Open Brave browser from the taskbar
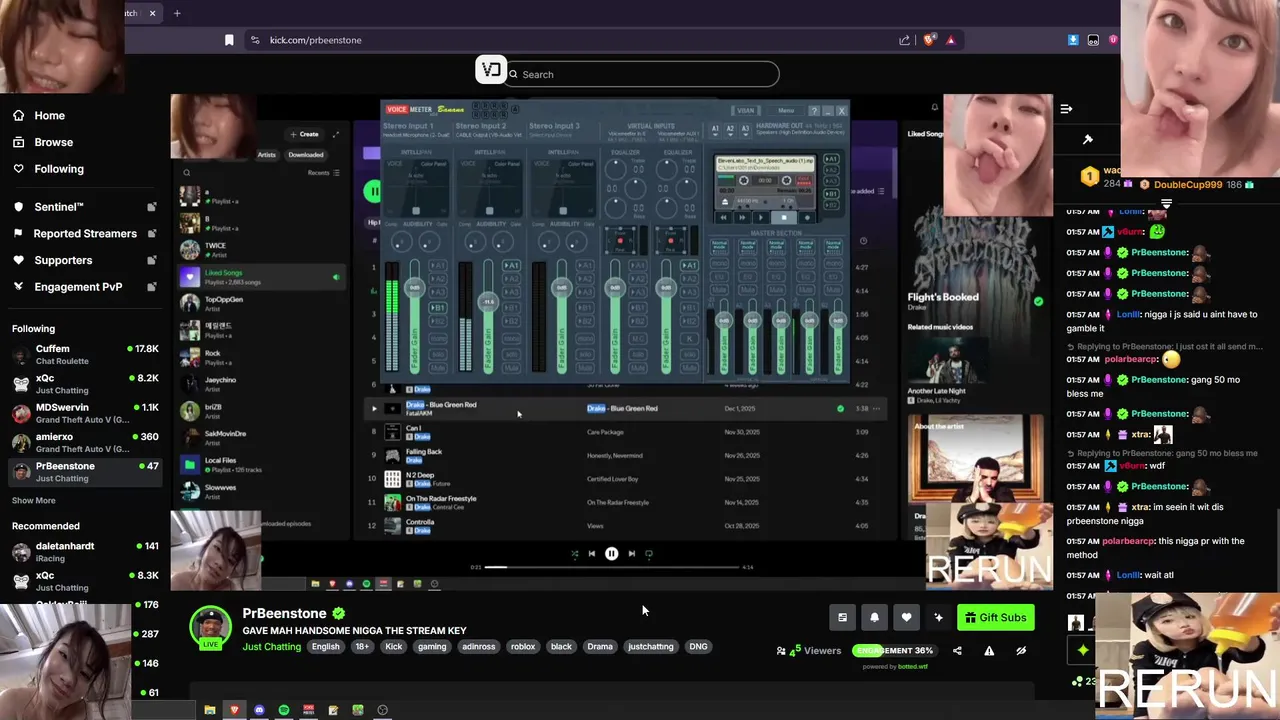The image size is (1280, 720). pyautogui.click(x=235, y=710)
